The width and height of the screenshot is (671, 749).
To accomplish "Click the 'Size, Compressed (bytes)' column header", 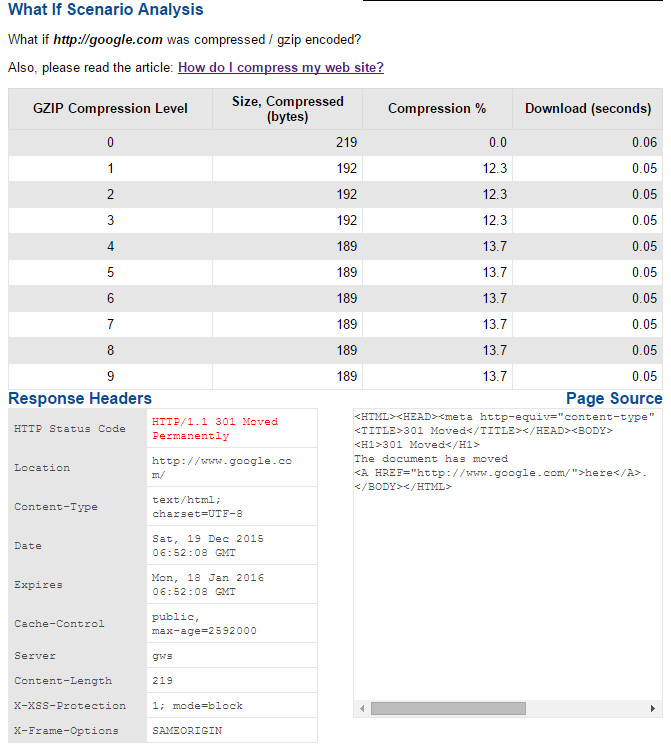I will click(288, 108).
